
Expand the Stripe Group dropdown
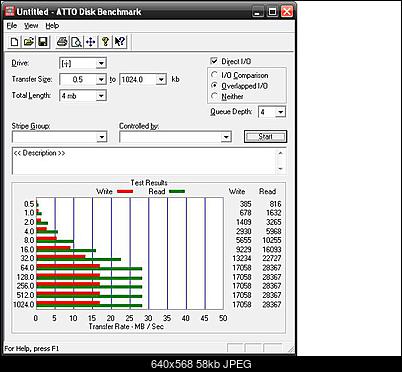point(102,137)
